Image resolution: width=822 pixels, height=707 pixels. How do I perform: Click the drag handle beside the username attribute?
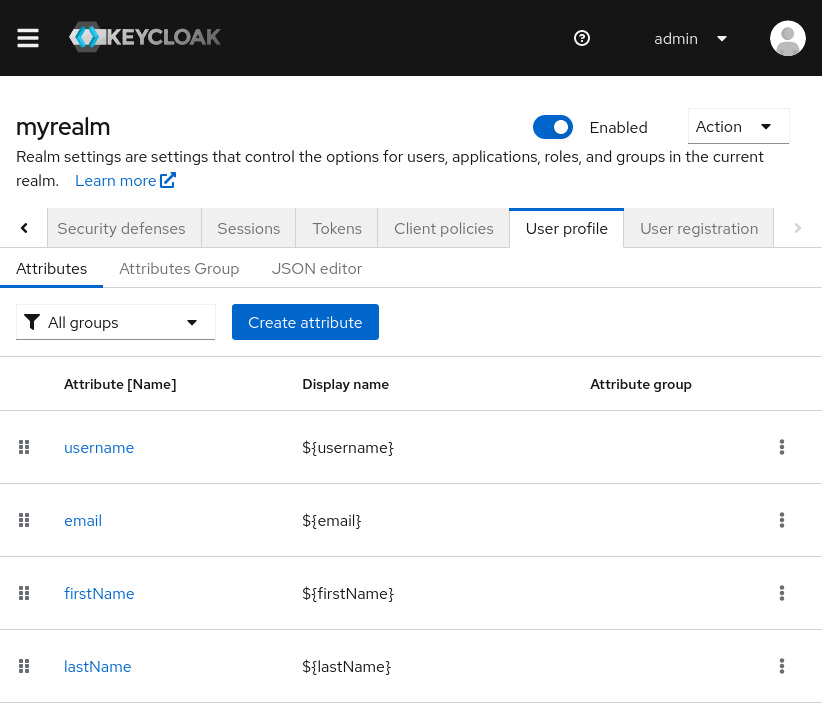click(24, 447)
